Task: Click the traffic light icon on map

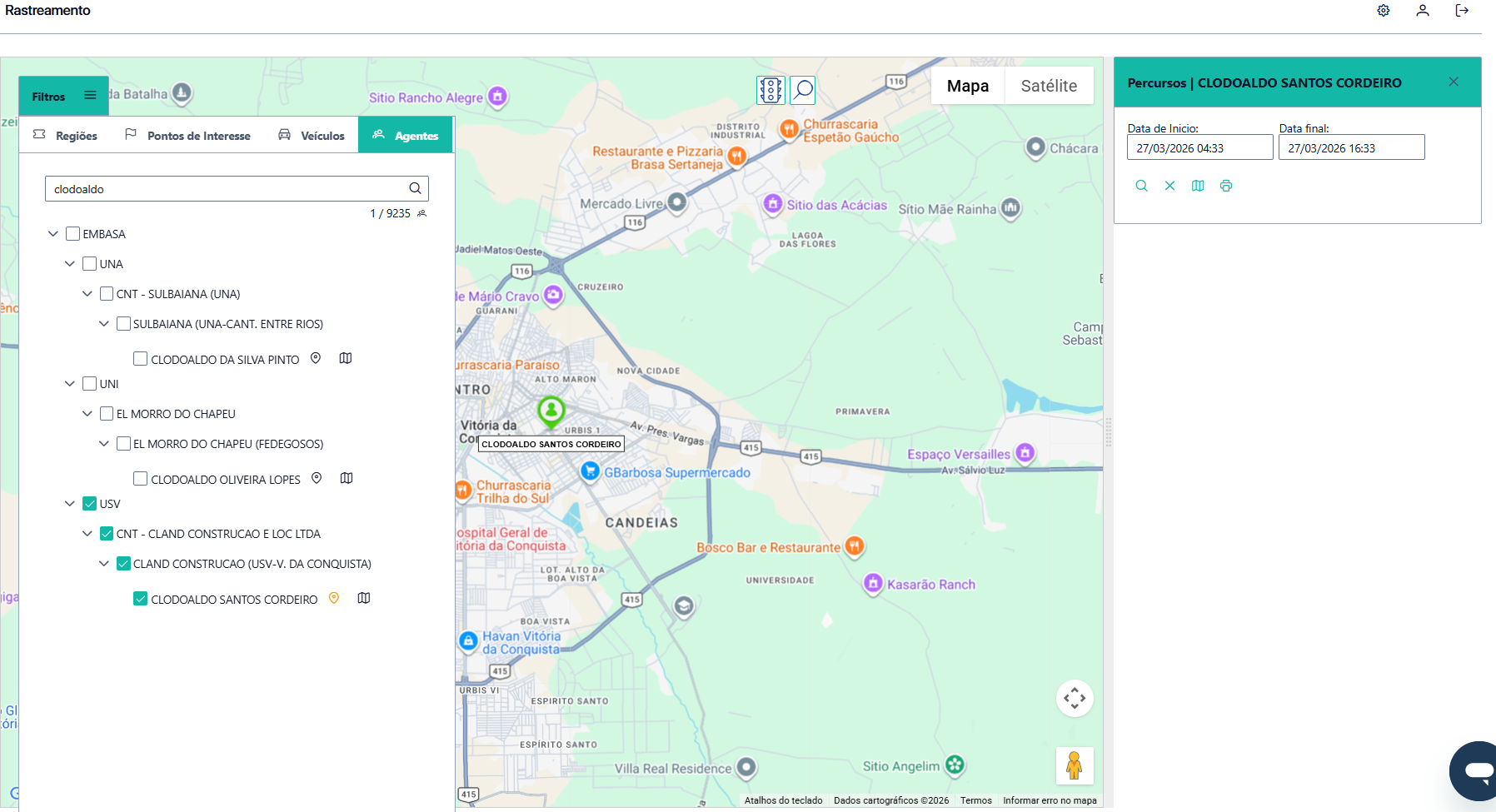Action: pyautogui.click(x=770, y=90)
